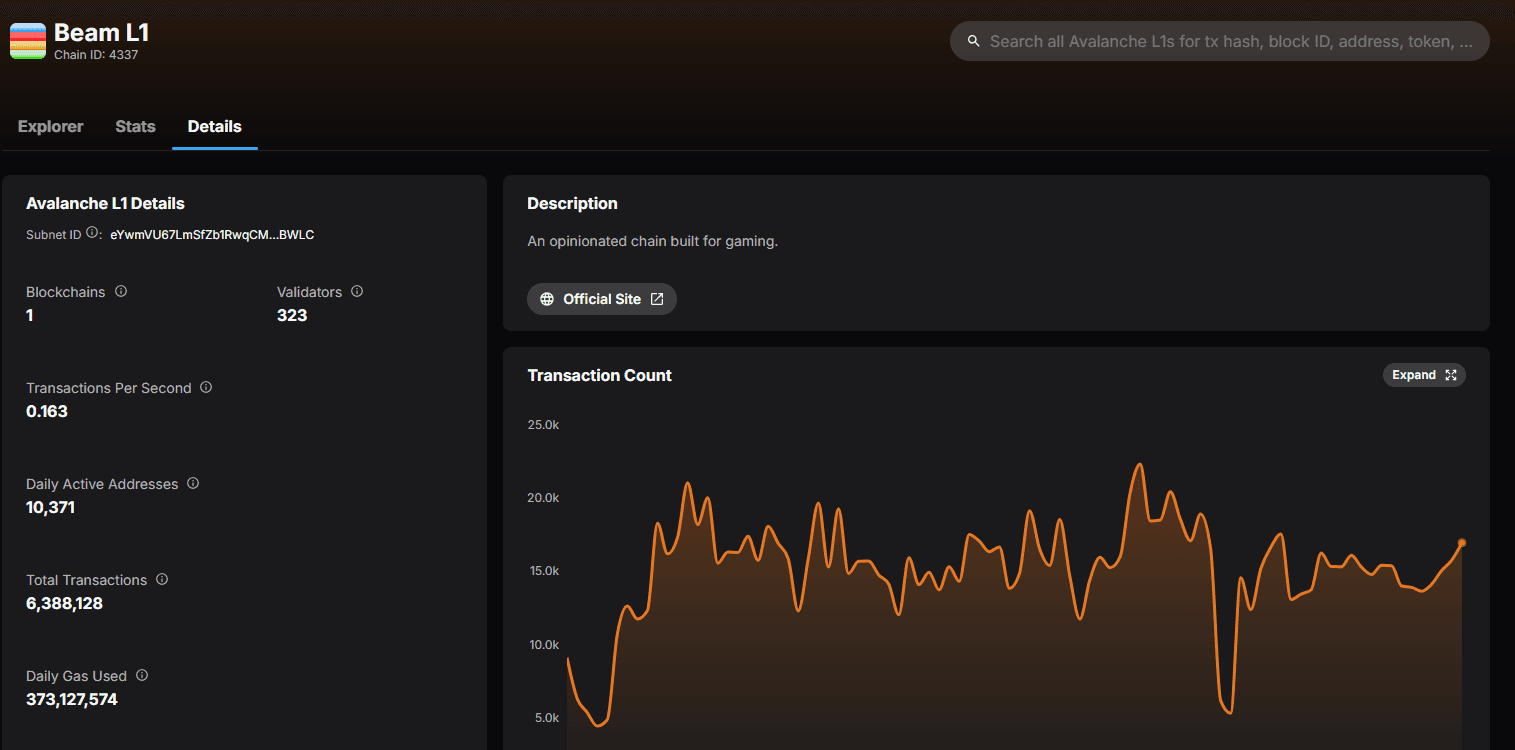1515x750 pixels.
Task: Click the Beam L1 rainbow logo
Action: (x=28, y=41)
